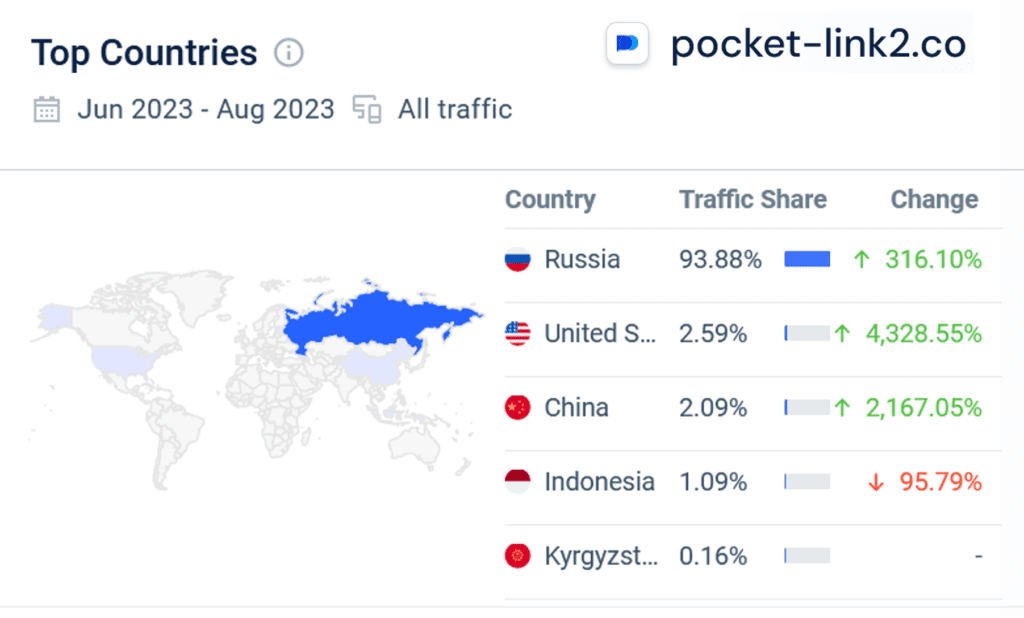Click the calendar icon next to date range

[x=46, y=110]
